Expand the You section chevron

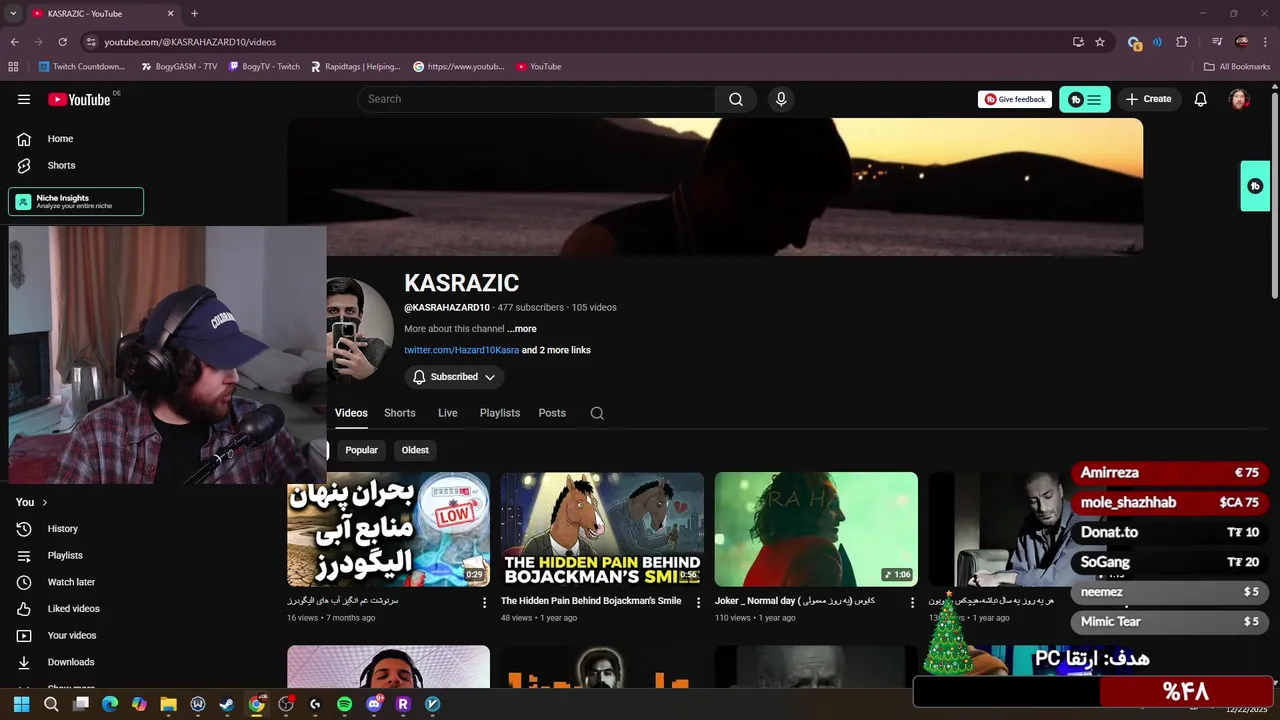44,502
